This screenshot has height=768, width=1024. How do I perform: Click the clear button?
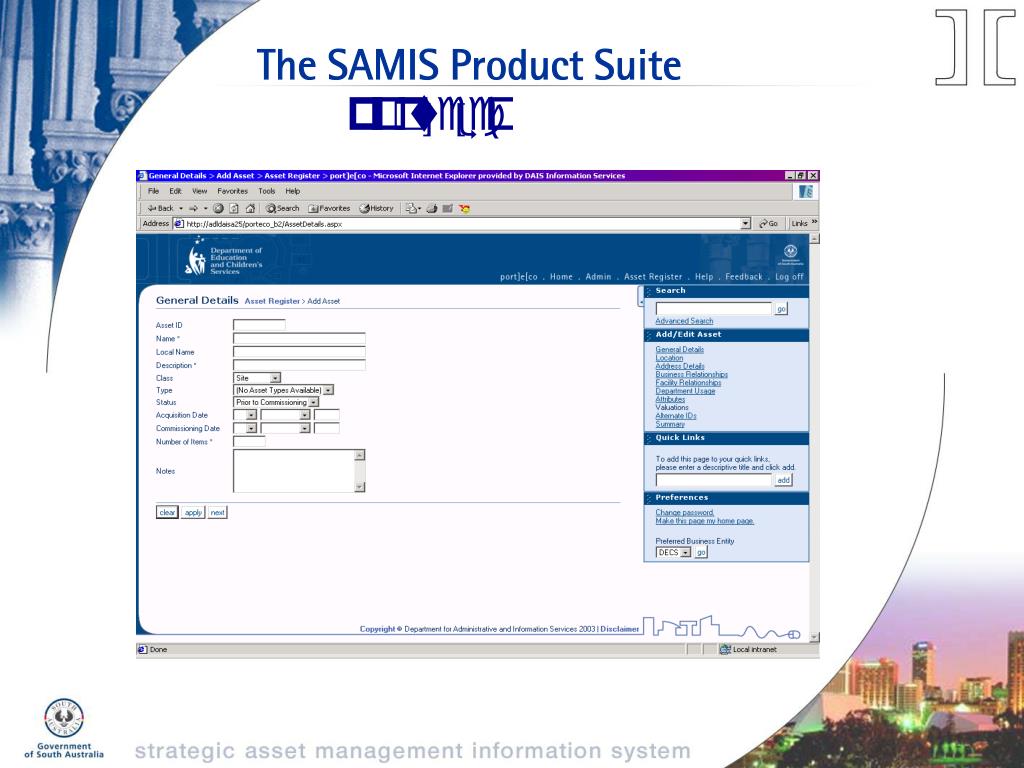[x=167, y=513]
